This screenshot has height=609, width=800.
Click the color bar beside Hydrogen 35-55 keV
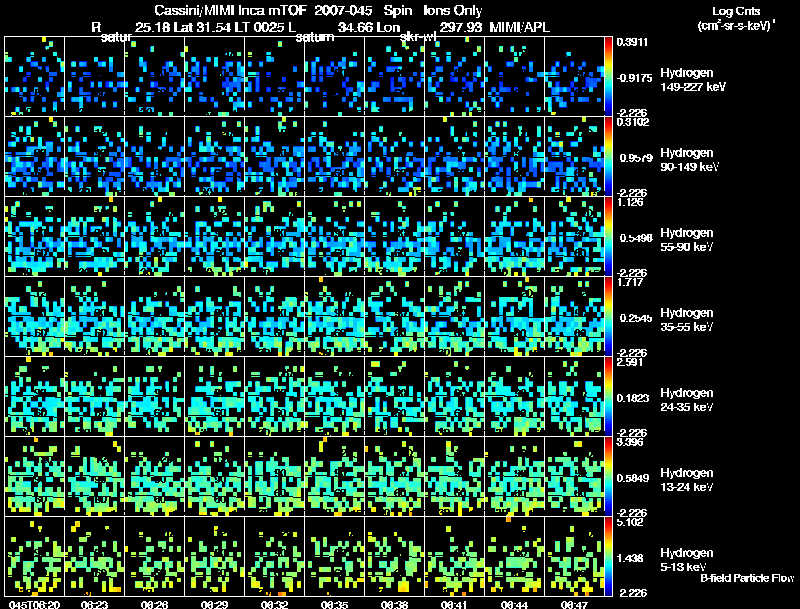[x=608, y=316]
